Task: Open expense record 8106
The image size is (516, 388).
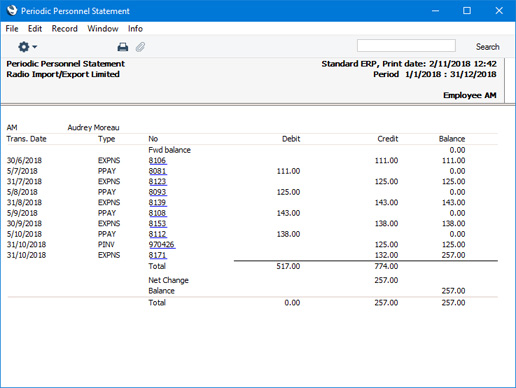Action: tap(157, 161)
